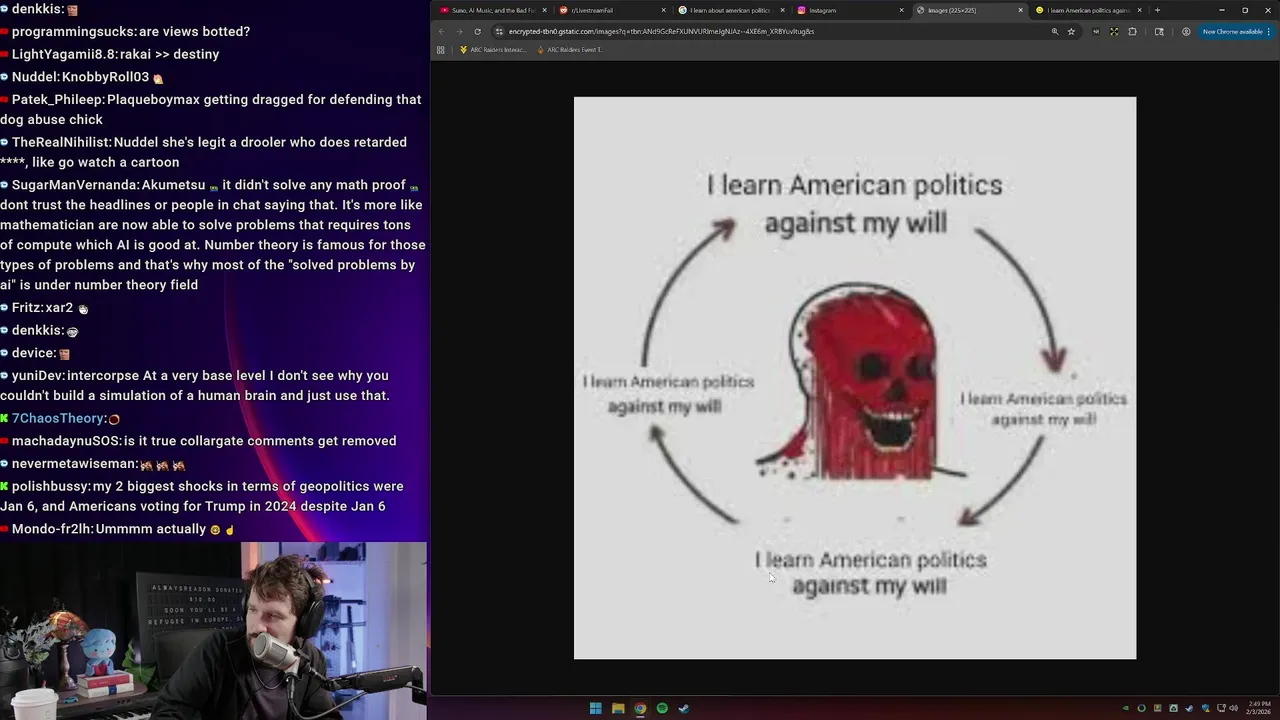Click chat username yuniDev

(x=37, y=375)
